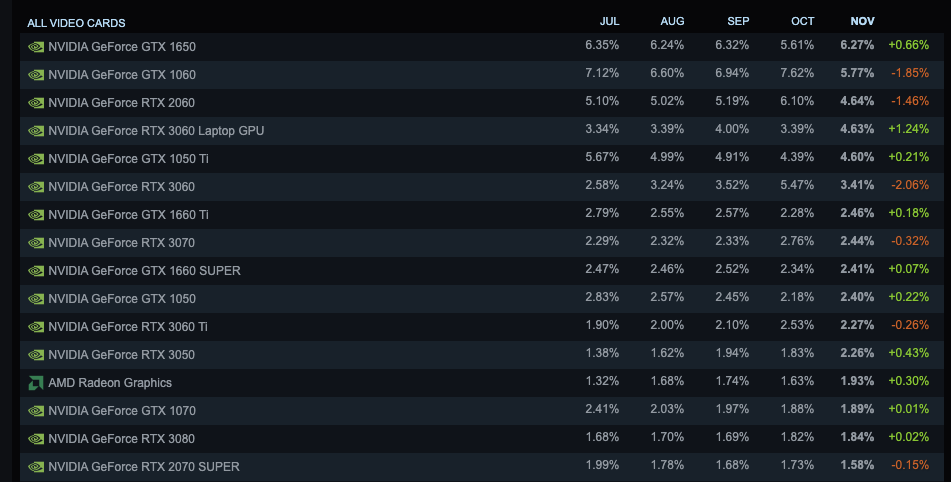Click the -2.06% change for RTX 3060
This screenshot has height=482, width=951.
[909, 186]
